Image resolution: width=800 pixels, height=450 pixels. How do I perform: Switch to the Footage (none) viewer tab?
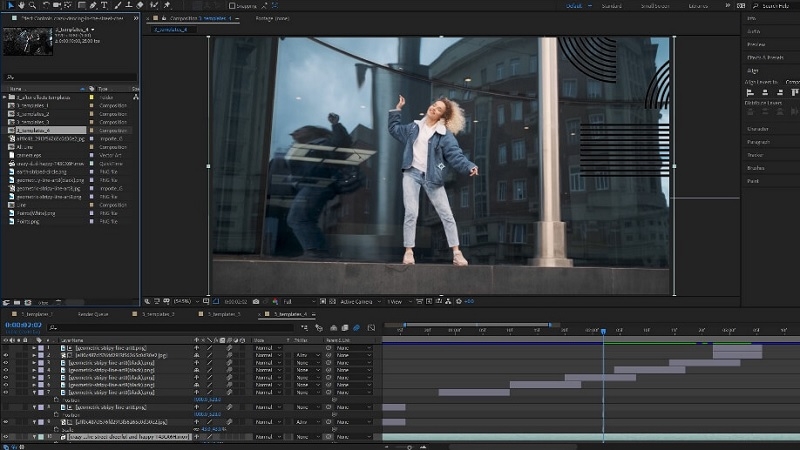tap(272, 18)
